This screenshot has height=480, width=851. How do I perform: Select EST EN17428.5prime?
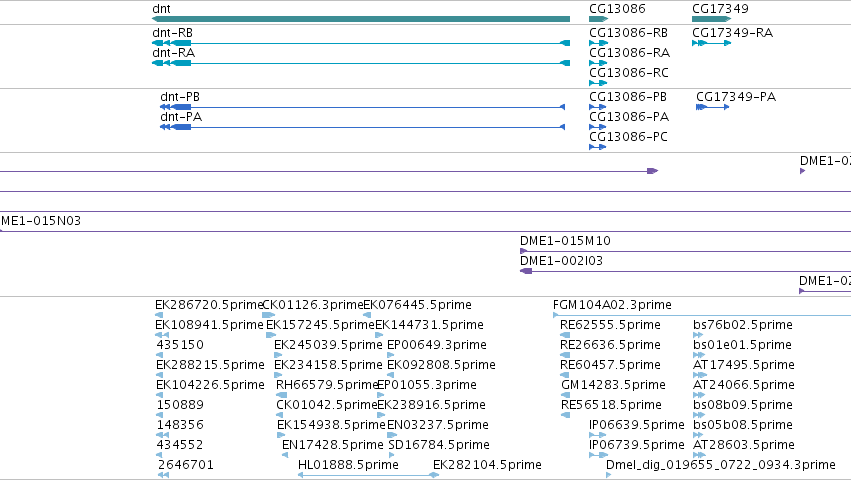point(333,445)
